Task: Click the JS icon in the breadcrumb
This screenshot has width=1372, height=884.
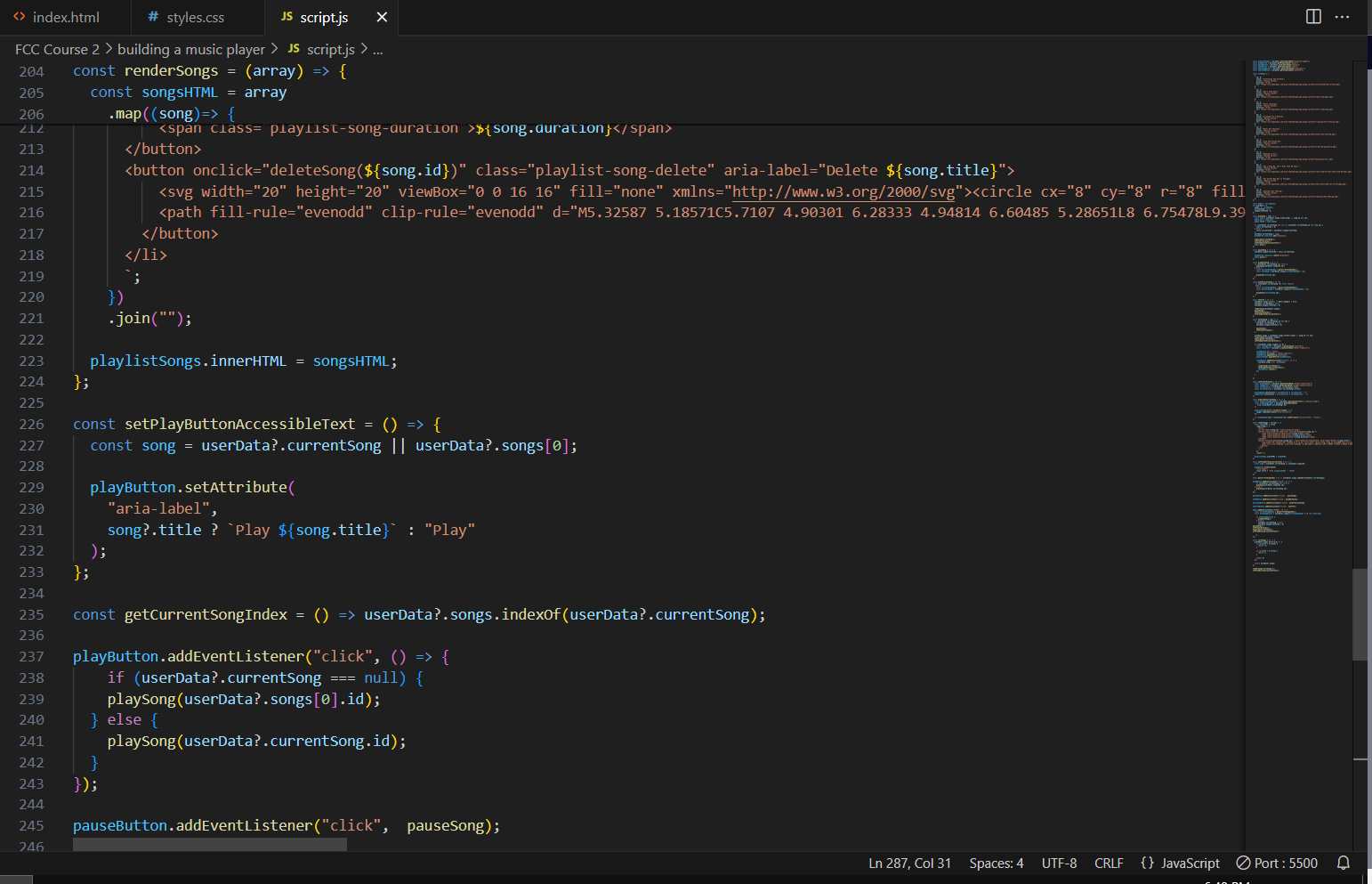Action: (x=294, y=49)
